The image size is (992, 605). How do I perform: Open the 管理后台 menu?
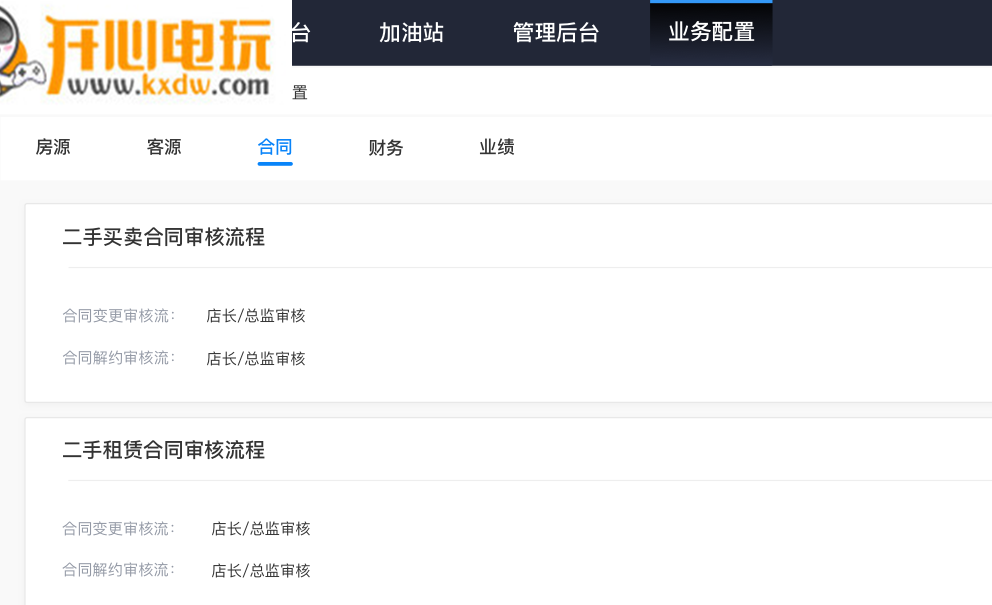pyautogui.click(x=555, y=32)
